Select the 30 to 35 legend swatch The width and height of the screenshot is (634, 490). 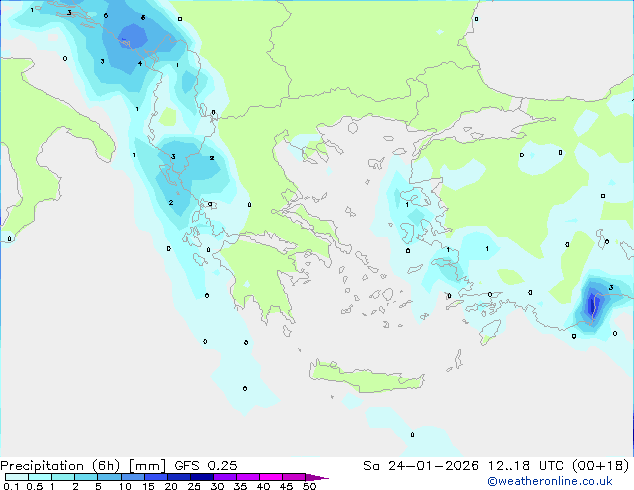coord(225,477)
